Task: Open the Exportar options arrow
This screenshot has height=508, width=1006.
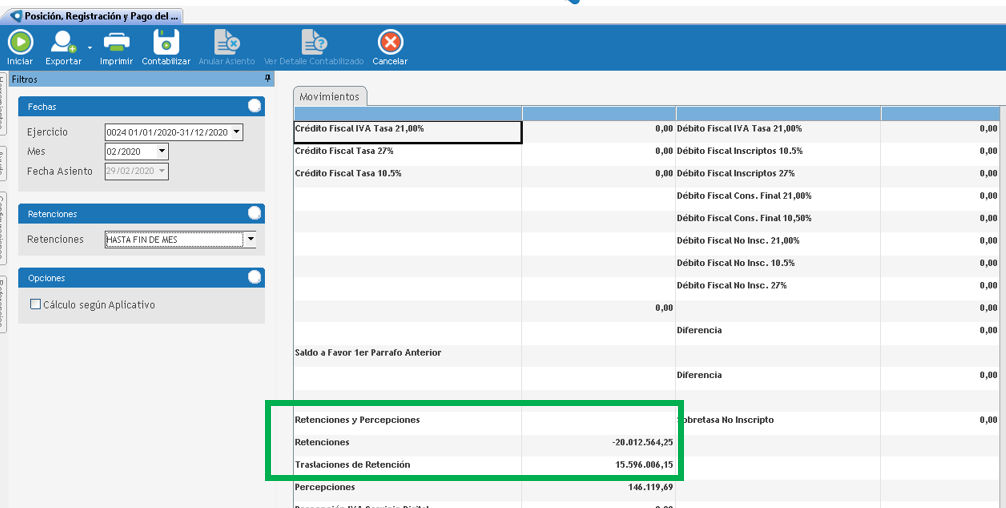Action: pyautogui.click(x=90, y=47)
